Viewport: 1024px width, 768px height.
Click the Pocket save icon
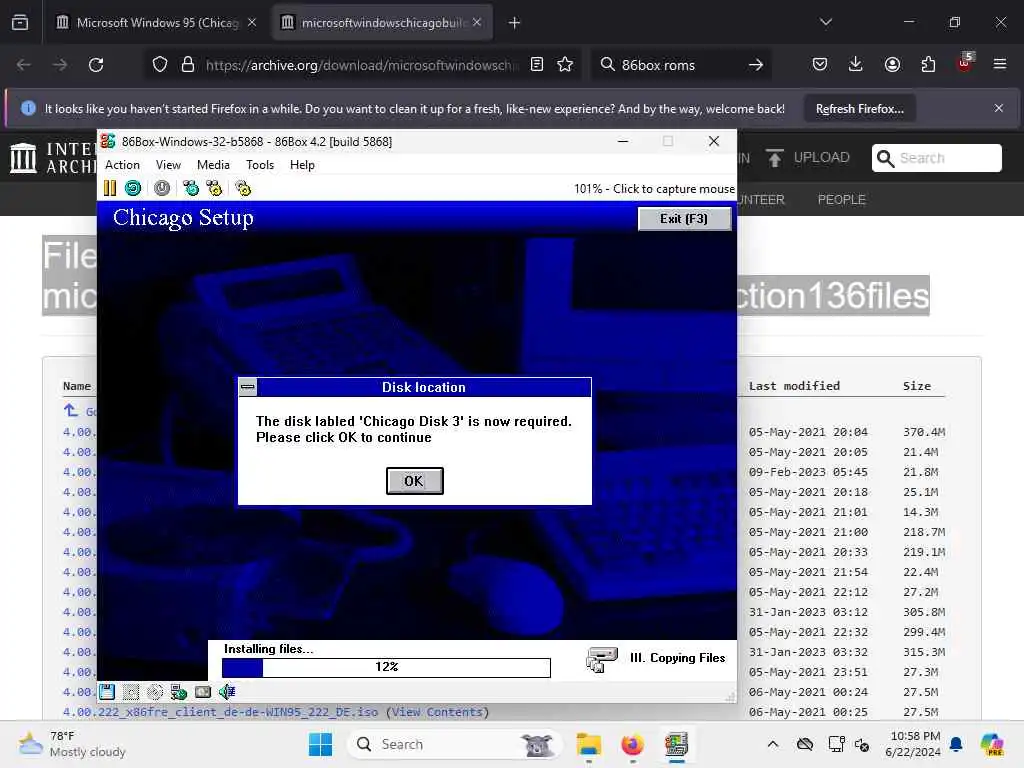pos(820,64)
